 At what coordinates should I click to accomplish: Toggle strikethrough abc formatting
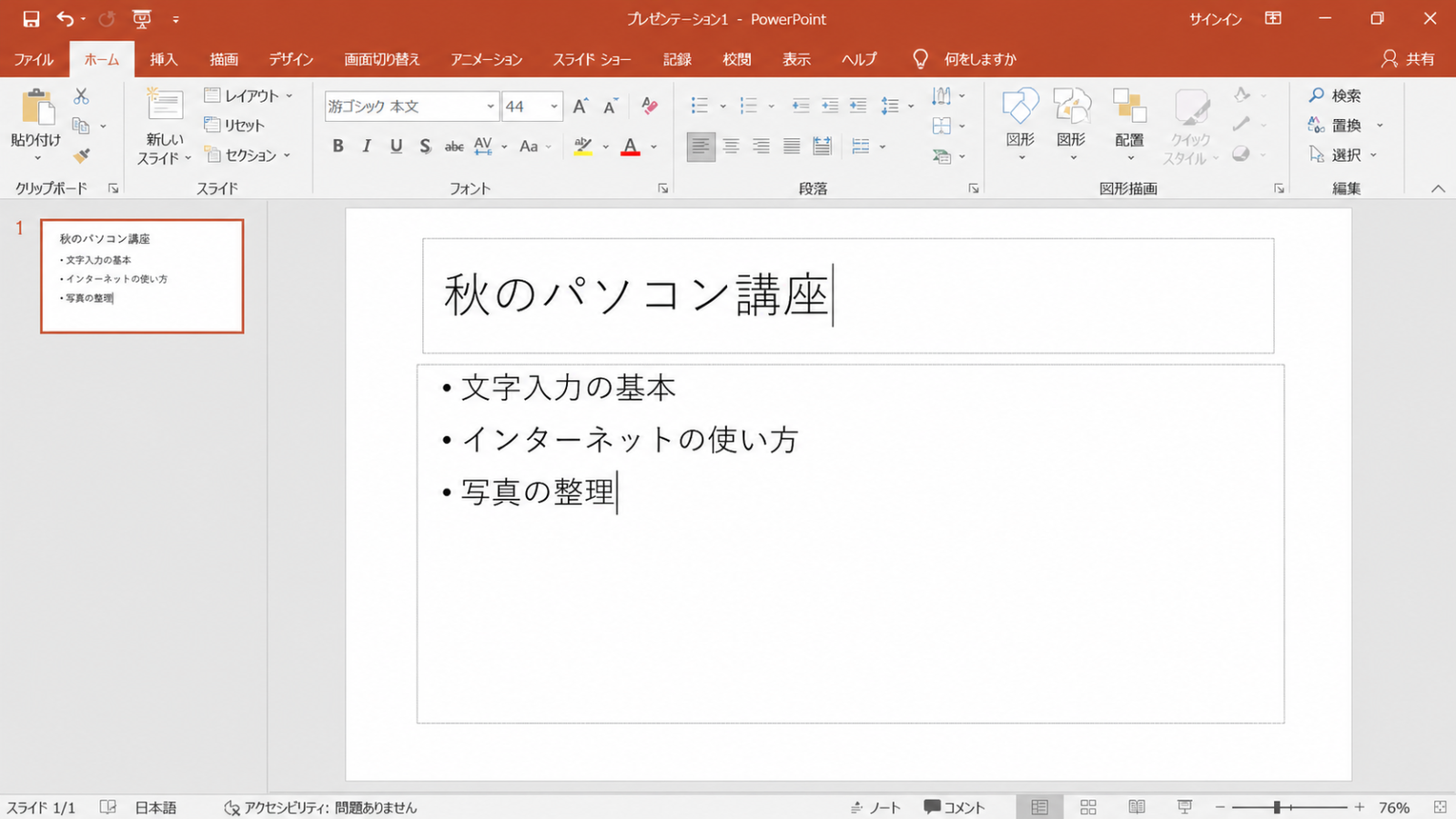454,147
